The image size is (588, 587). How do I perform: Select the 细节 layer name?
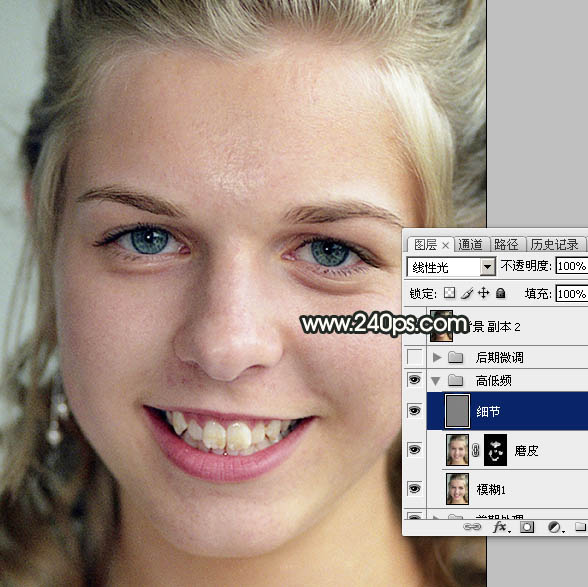pyautogui.click(x=488, y=411)
